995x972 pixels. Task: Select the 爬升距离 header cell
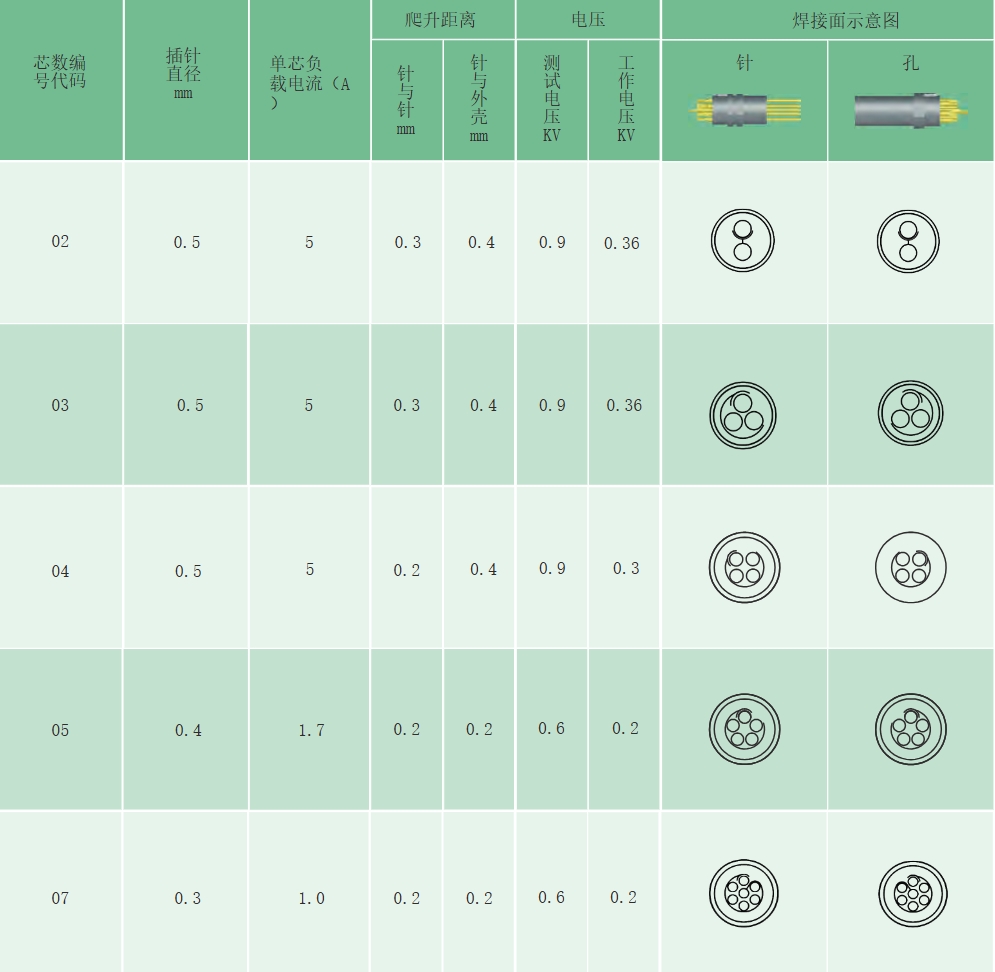click(x=443, y=20)
